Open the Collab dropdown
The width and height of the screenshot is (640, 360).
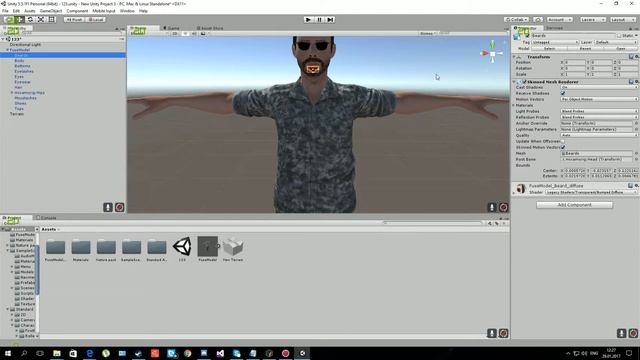516,20
